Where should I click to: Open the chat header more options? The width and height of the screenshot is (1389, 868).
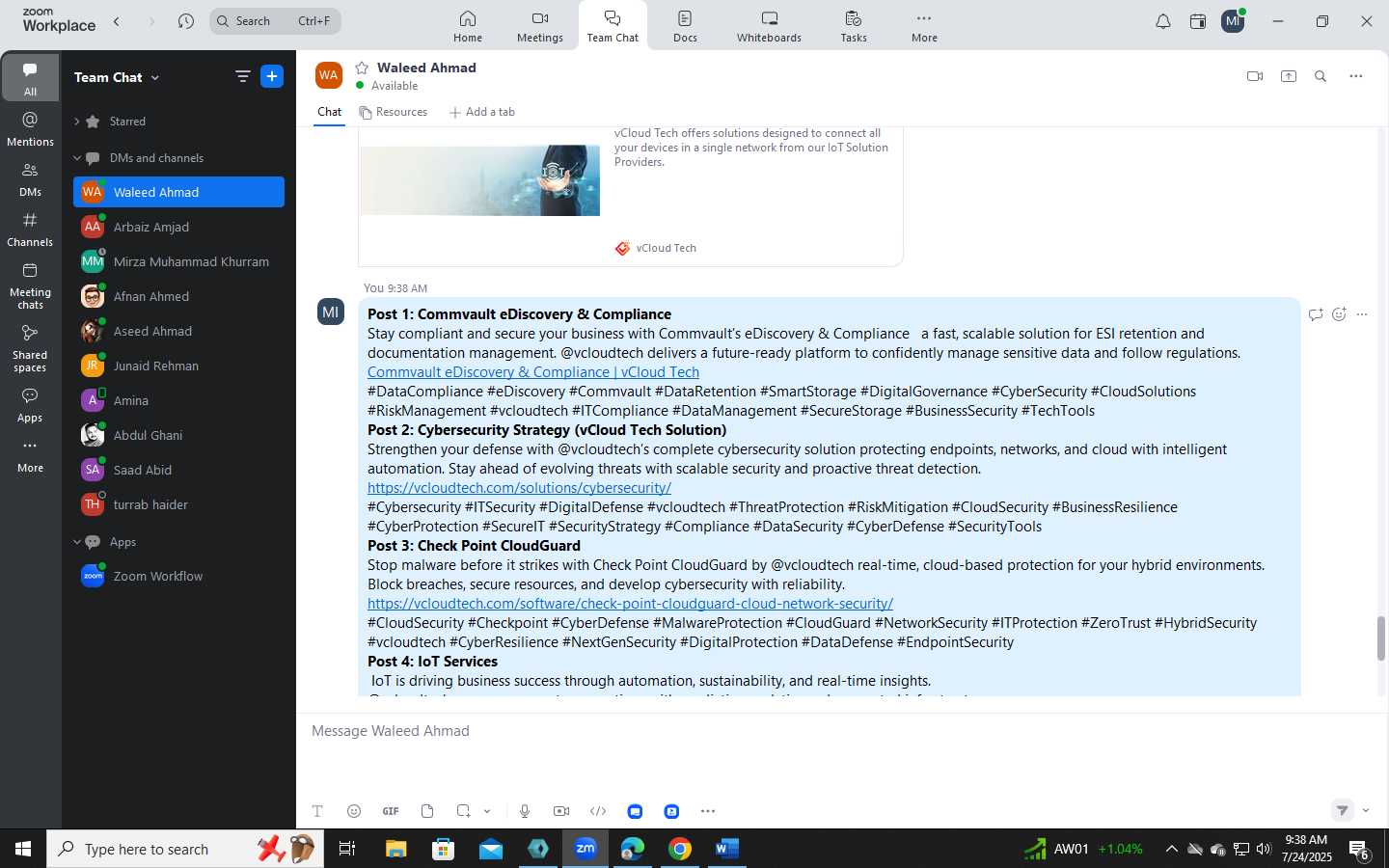tap(1356, 76)
